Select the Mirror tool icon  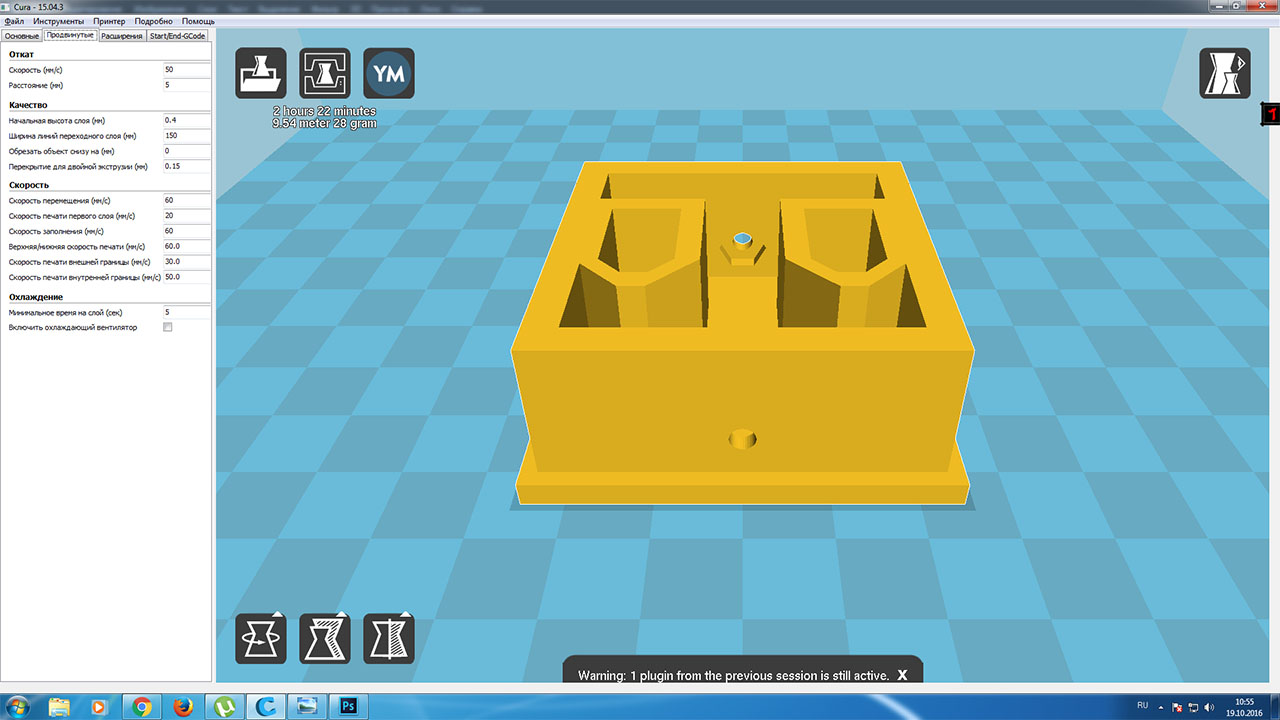click(x=389, y=638)
